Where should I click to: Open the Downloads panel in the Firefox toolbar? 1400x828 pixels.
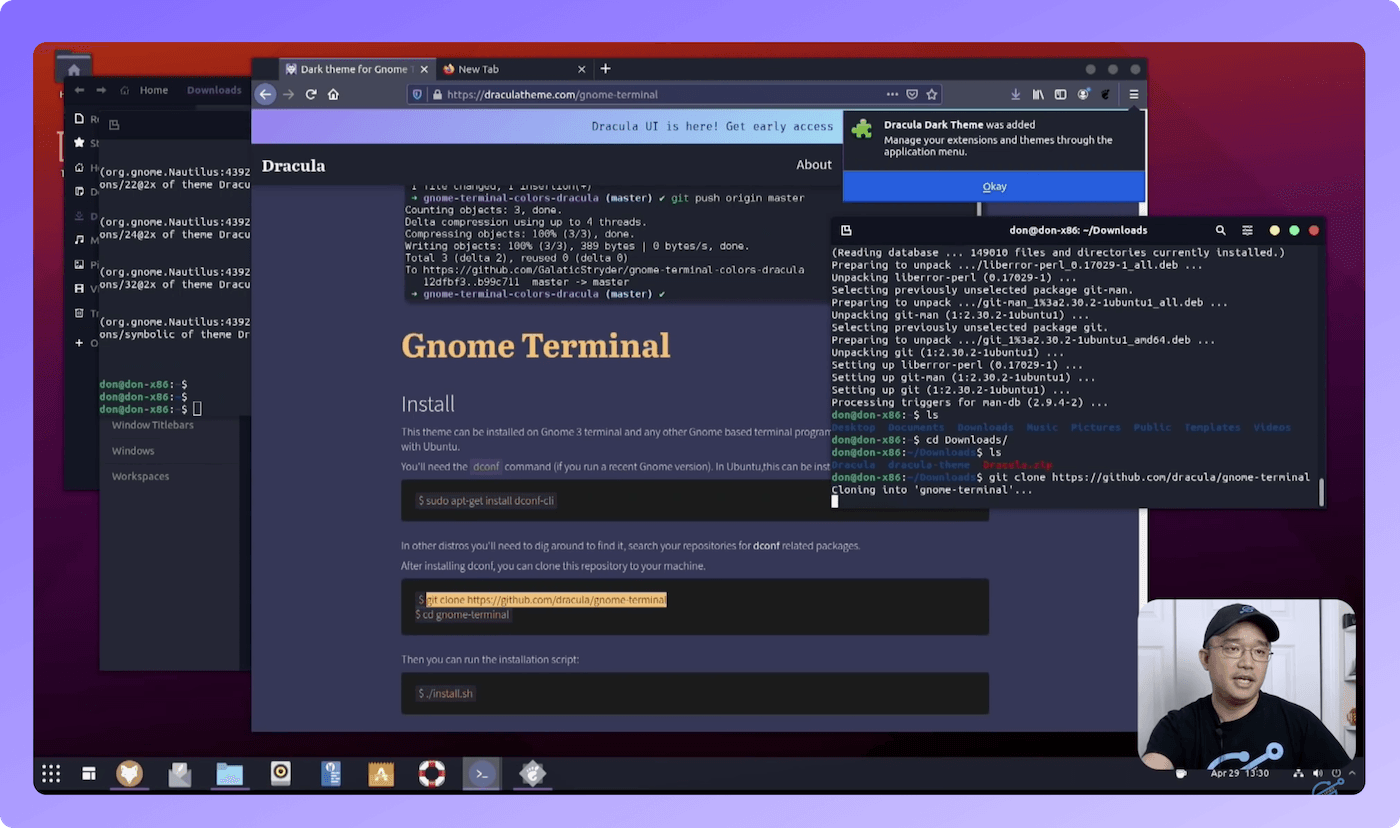point(1015,94)
